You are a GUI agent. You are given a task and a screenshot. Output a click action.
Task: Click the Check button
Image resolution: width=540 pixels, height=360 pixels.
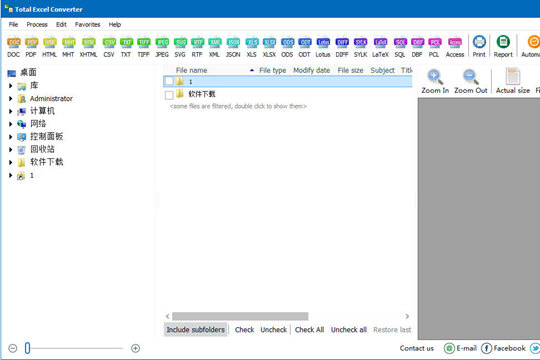[x=245, y=330]
